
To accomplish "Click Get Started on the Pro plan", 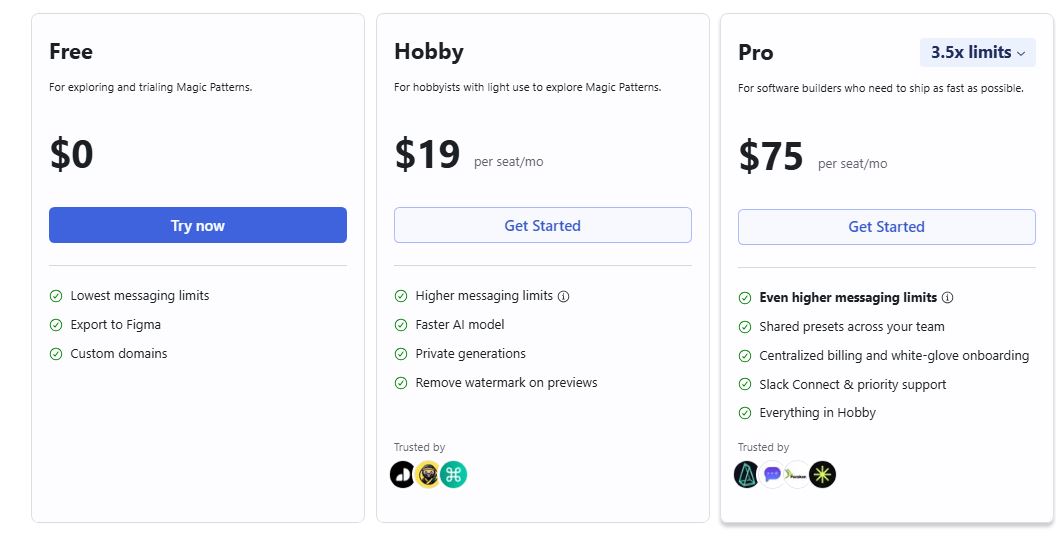I will click(886, 227).
